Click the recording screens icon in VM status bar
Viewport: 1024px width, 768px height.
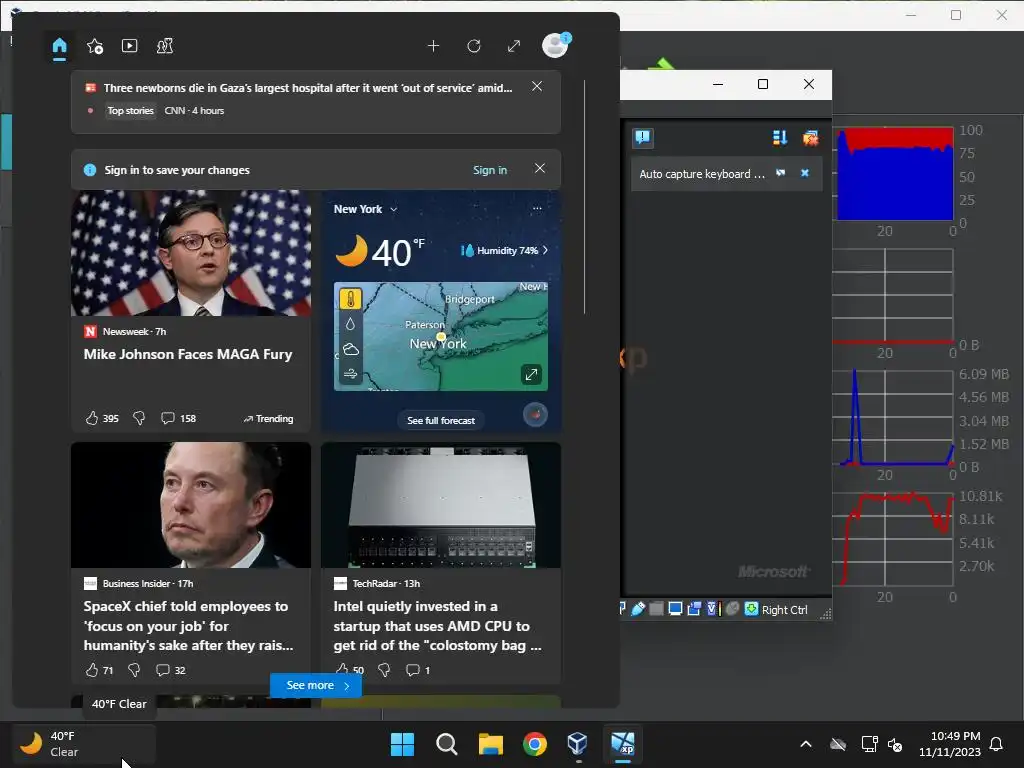point(694,609)
